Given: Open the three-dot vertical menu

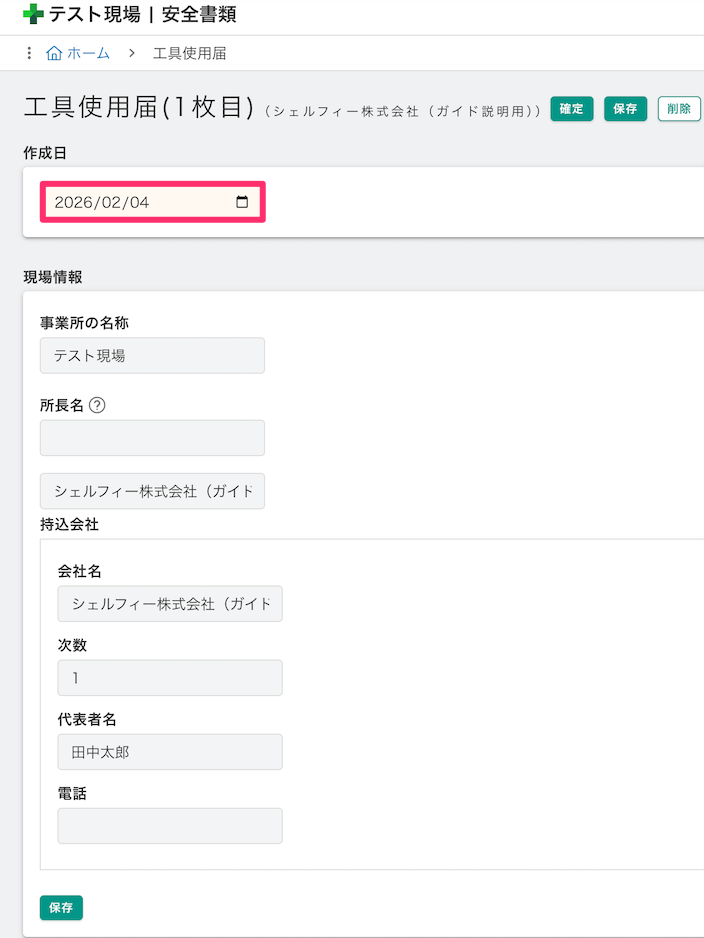Looking at the screenshot, I should (x=29, y=53).
